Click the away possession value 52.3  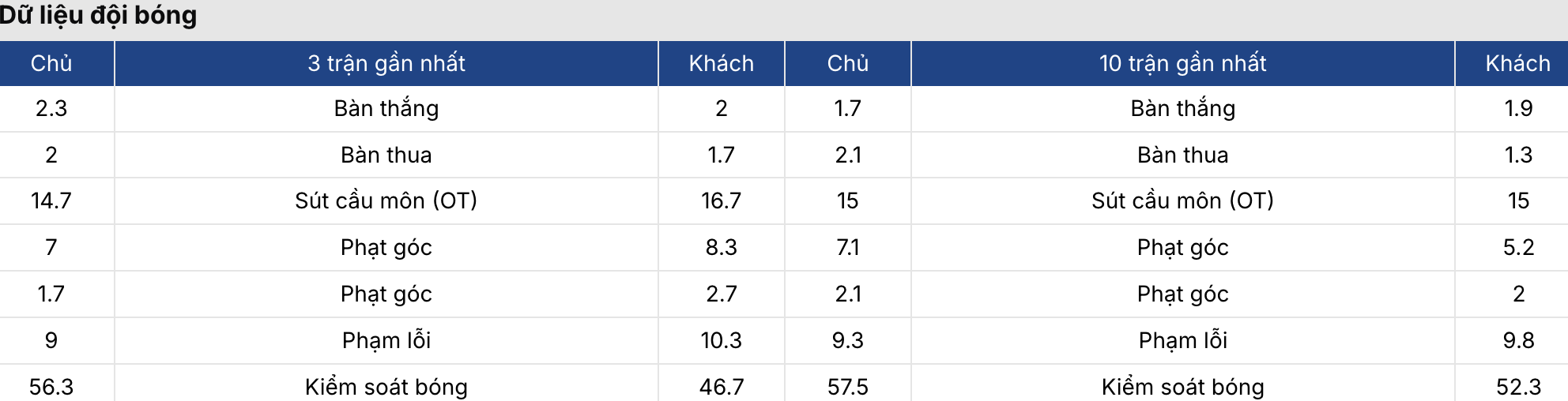coord(1517,387)
